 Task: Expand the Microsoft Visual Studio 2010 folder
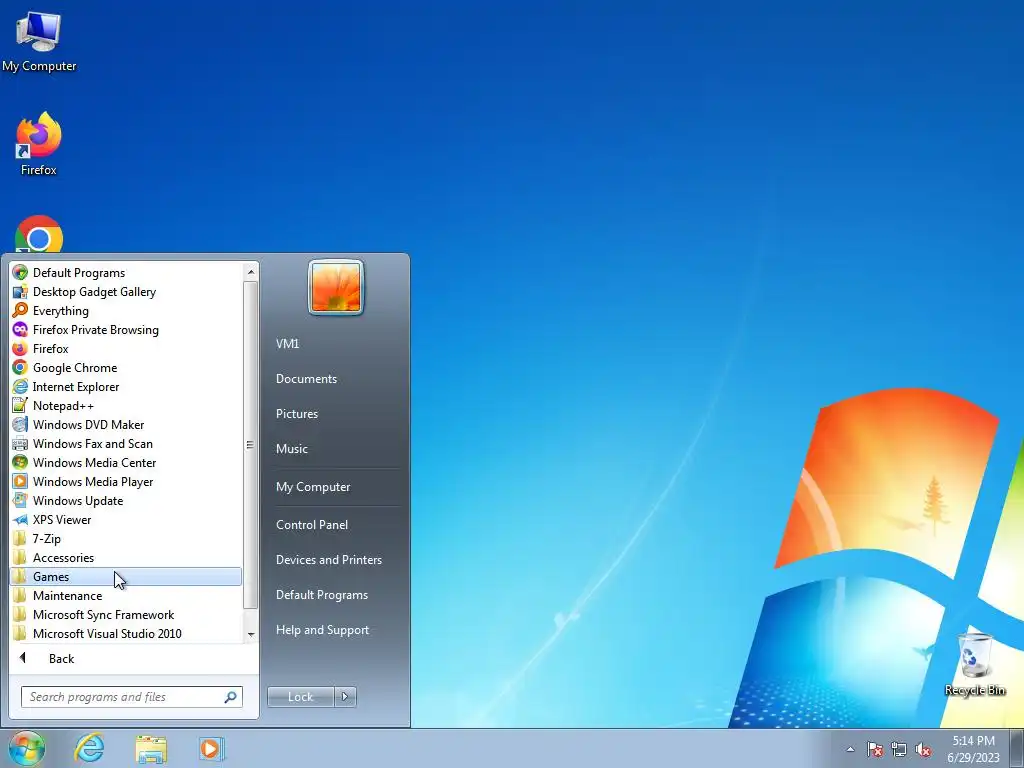126,633
